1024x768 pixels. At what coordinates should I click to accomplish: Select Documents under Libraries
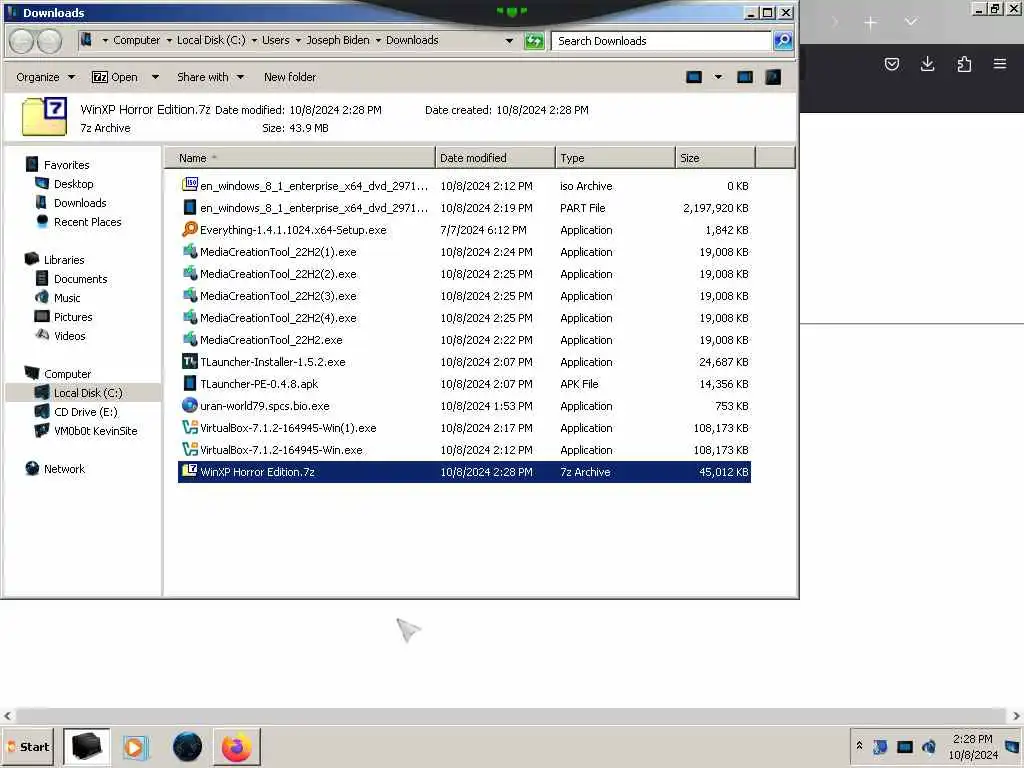point(80,279)
